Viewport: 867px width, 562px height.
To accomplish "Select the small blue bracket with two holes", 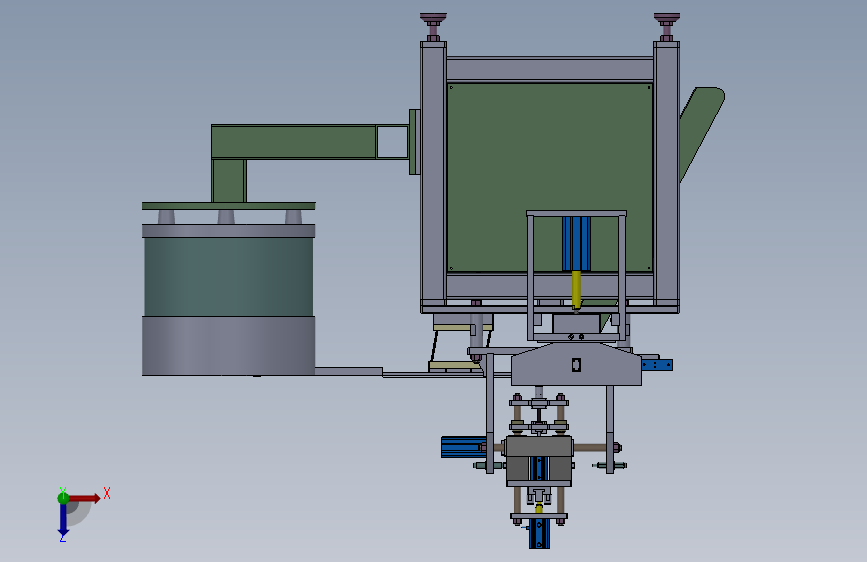I will (657, 365).
